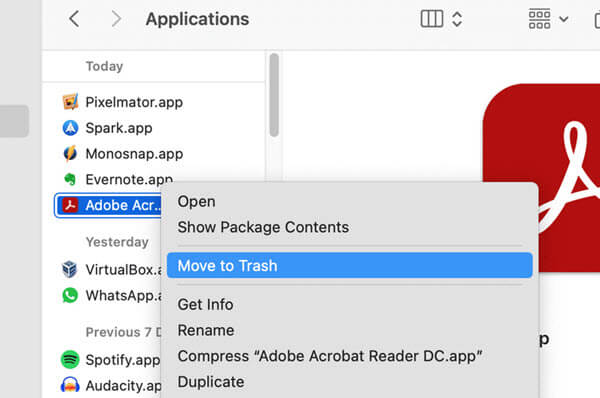This screenshot has width=600, height=398.
Task: Expand the grouping dropdown chevron
Action: [x=564, y=19]
